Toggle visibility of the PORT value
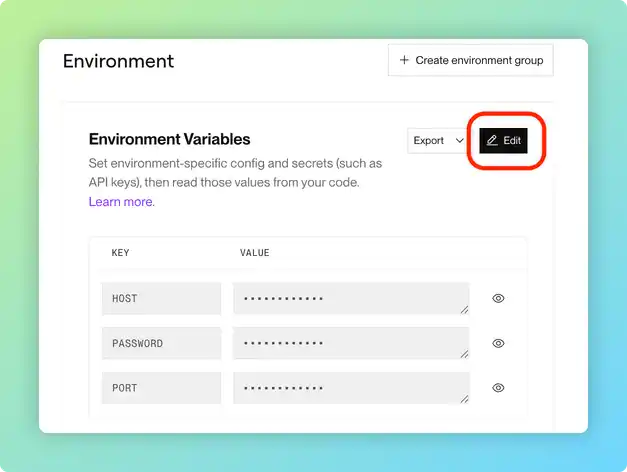Image resolution: width=627 pixels, height=472 pixels. click(498, 388)
